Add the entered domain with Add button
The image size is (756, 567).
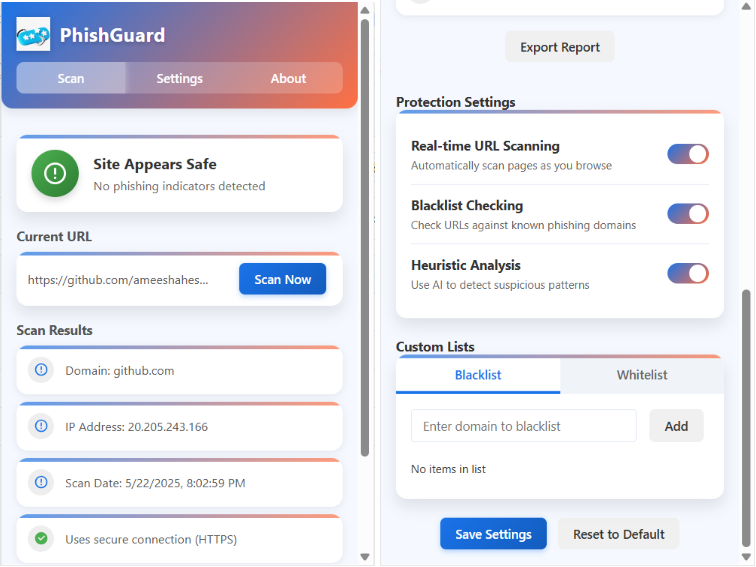(676, 426)
